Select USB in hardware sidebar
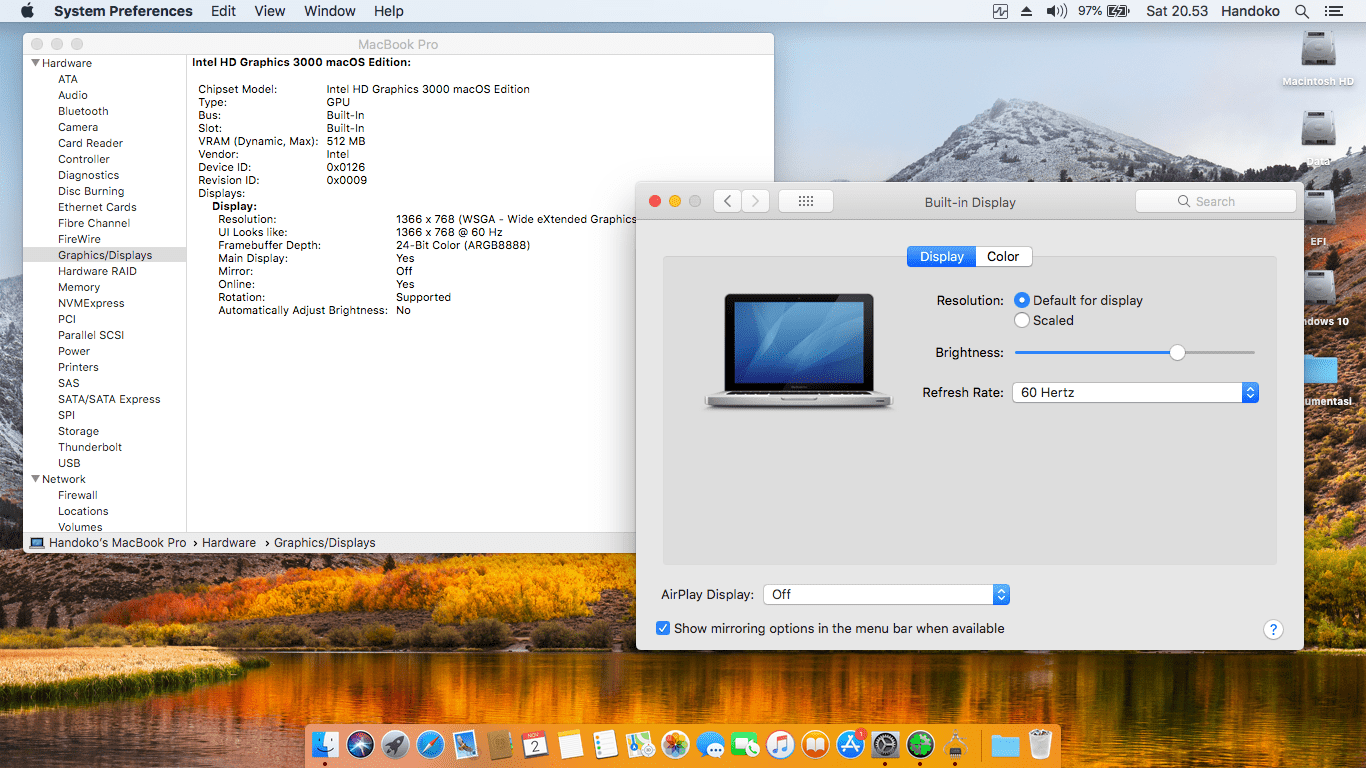The height and width of the screenshot is (768, 1366). coord(69,463)
